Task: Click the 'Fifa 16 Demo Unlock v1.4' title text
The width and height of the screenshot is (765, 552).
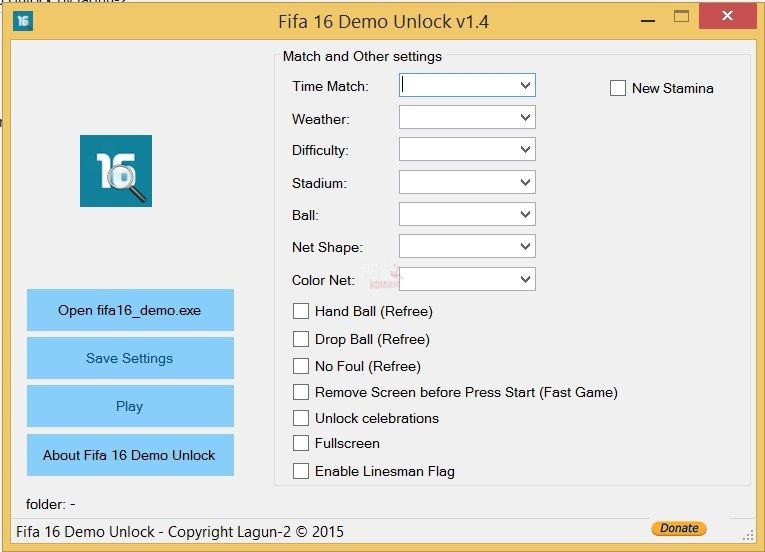Action: pos(383,21)
